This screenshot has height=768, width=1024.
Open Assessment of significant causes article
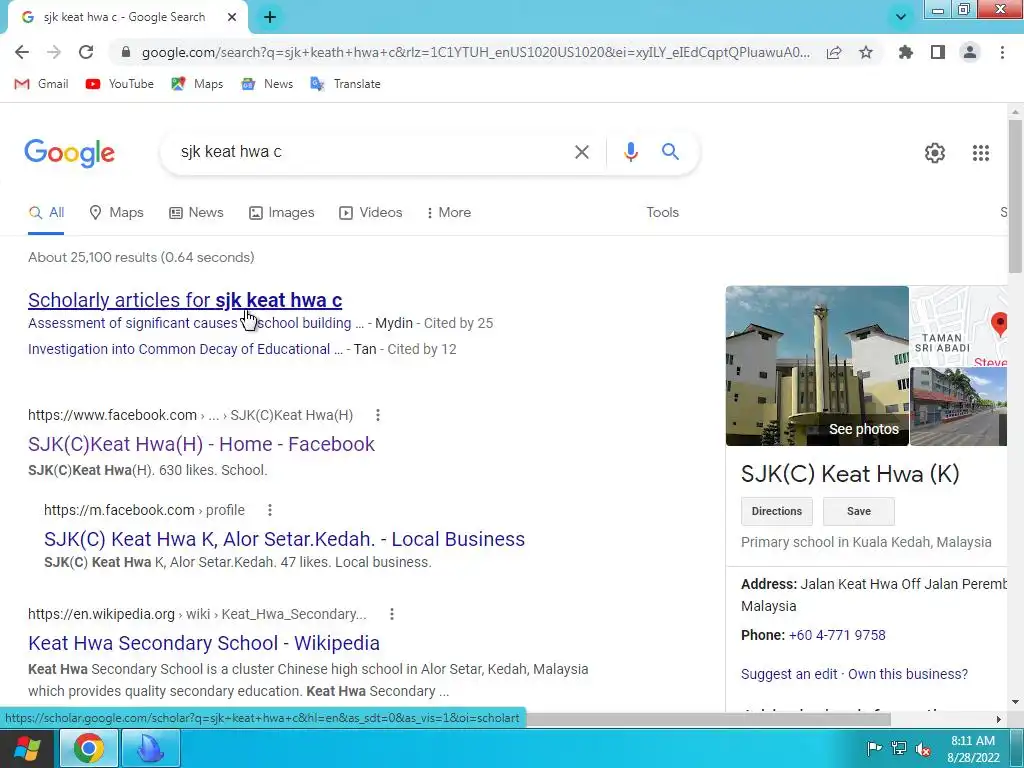pos(196,323)
